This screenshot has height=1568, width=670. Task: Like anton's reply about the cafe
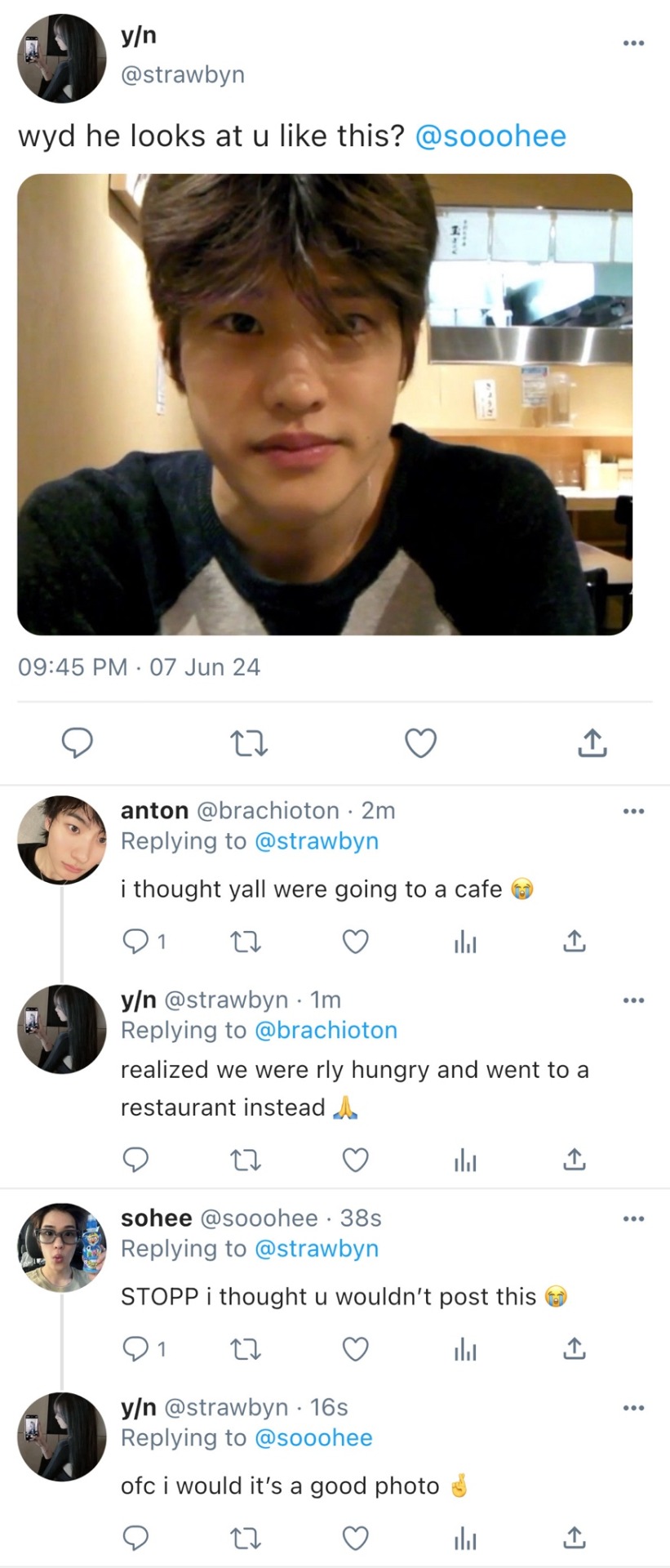[x=355, y=942]
